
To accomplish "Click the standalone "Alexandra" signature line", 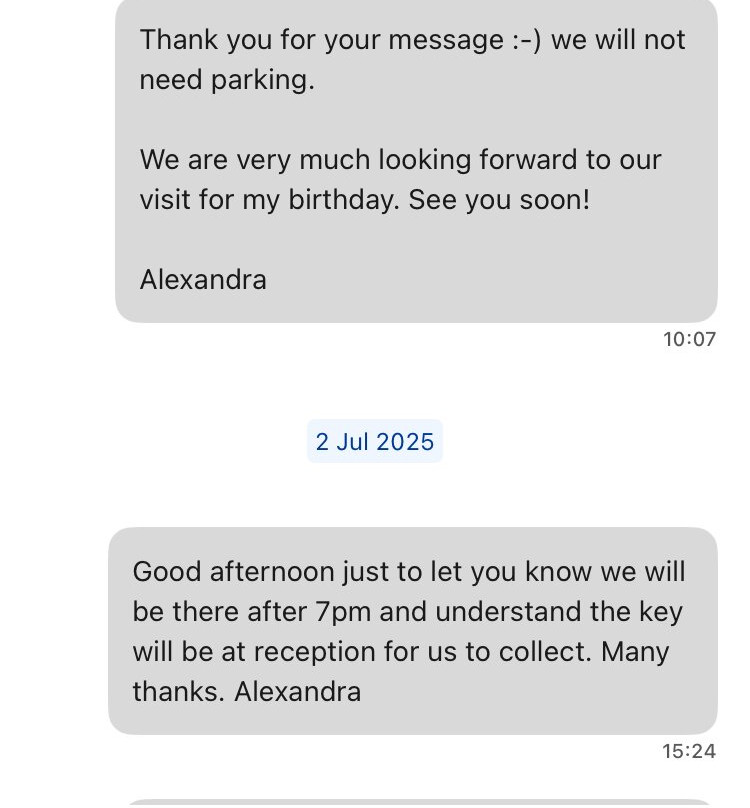I will 203,280.
